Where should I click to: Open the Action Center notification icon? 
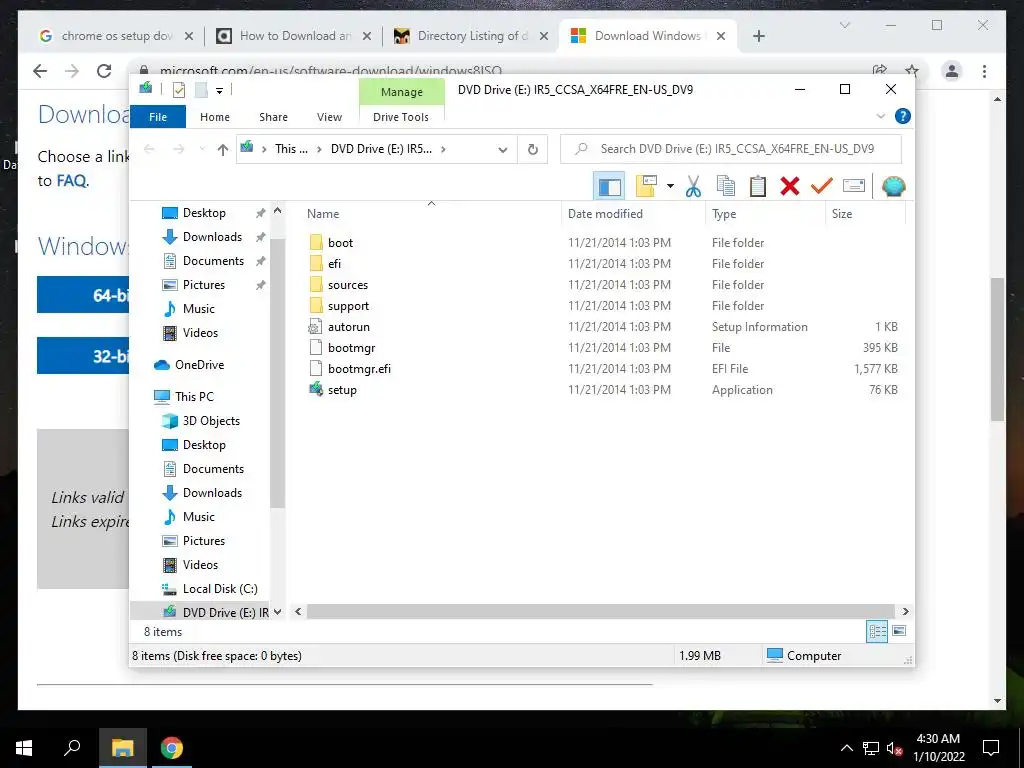tap(991, 748)
